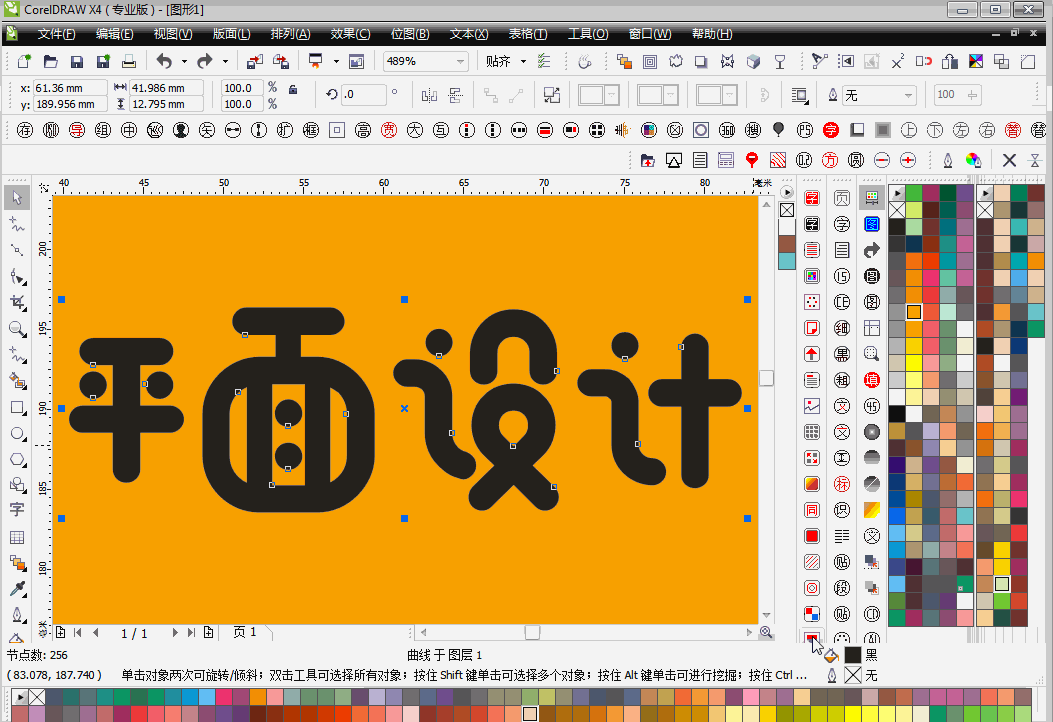Screen dimensions: 1053x722
Task: Select the Ellipse tool
Action: pos(17,434)
